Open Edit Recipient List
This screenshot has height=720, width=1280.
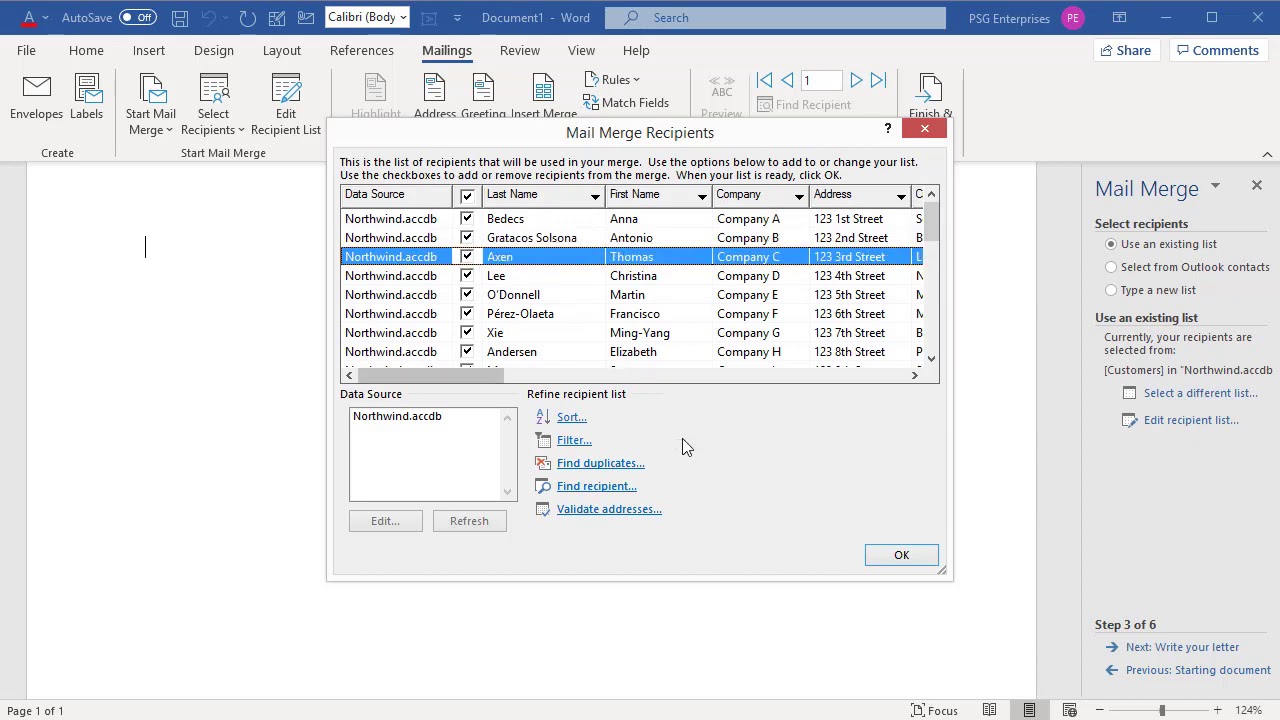click(x=286, y=104)
